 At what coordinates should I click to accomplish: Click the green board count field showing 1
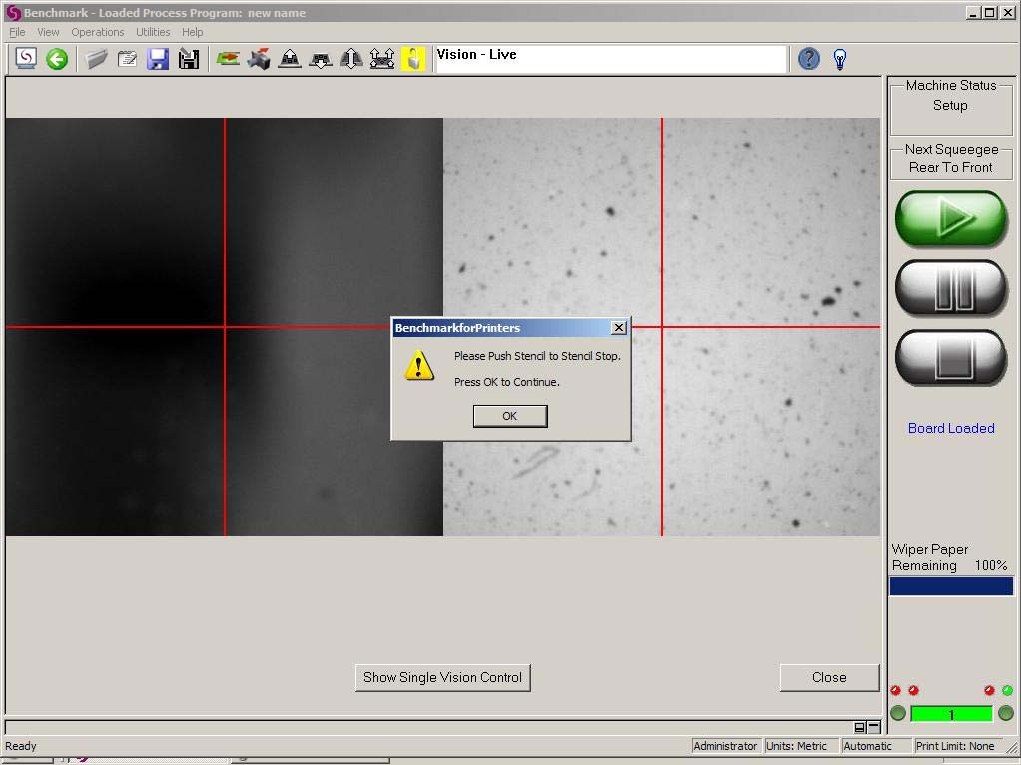(951, 714)
